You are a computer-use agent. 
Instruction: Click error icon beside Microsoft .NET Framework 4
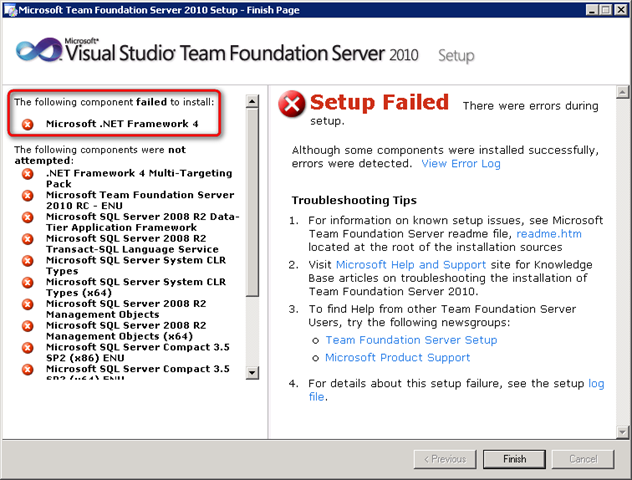click(x=28, y=124)
